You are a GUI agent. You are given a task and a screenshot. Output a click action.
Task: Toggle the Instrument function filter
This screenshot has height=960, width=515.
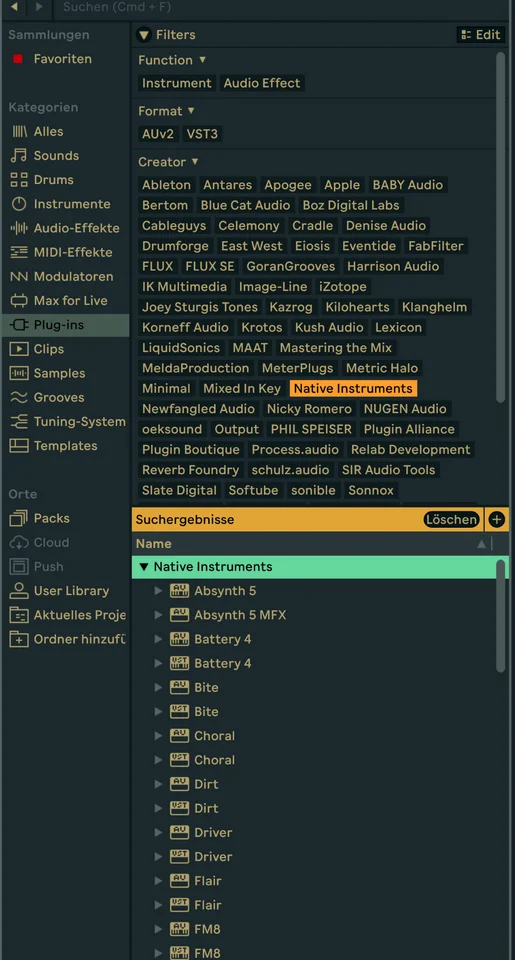pyautogui.click(x=176, y=83)
